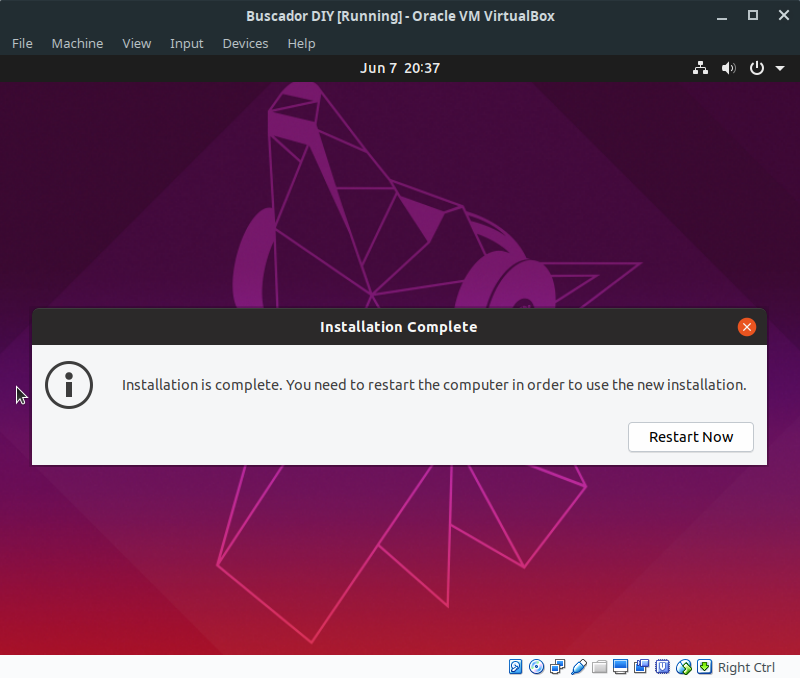This screenshot has height=678, width=800.
Task: Click the shared folders status icon
Action: pos(599,667)
